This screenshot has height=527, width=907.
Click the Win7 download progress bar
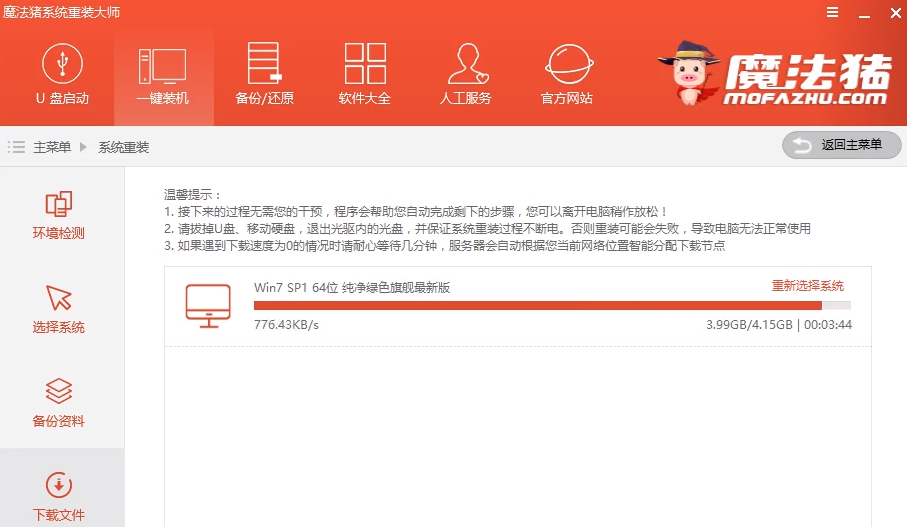click(x=552, y=305)
